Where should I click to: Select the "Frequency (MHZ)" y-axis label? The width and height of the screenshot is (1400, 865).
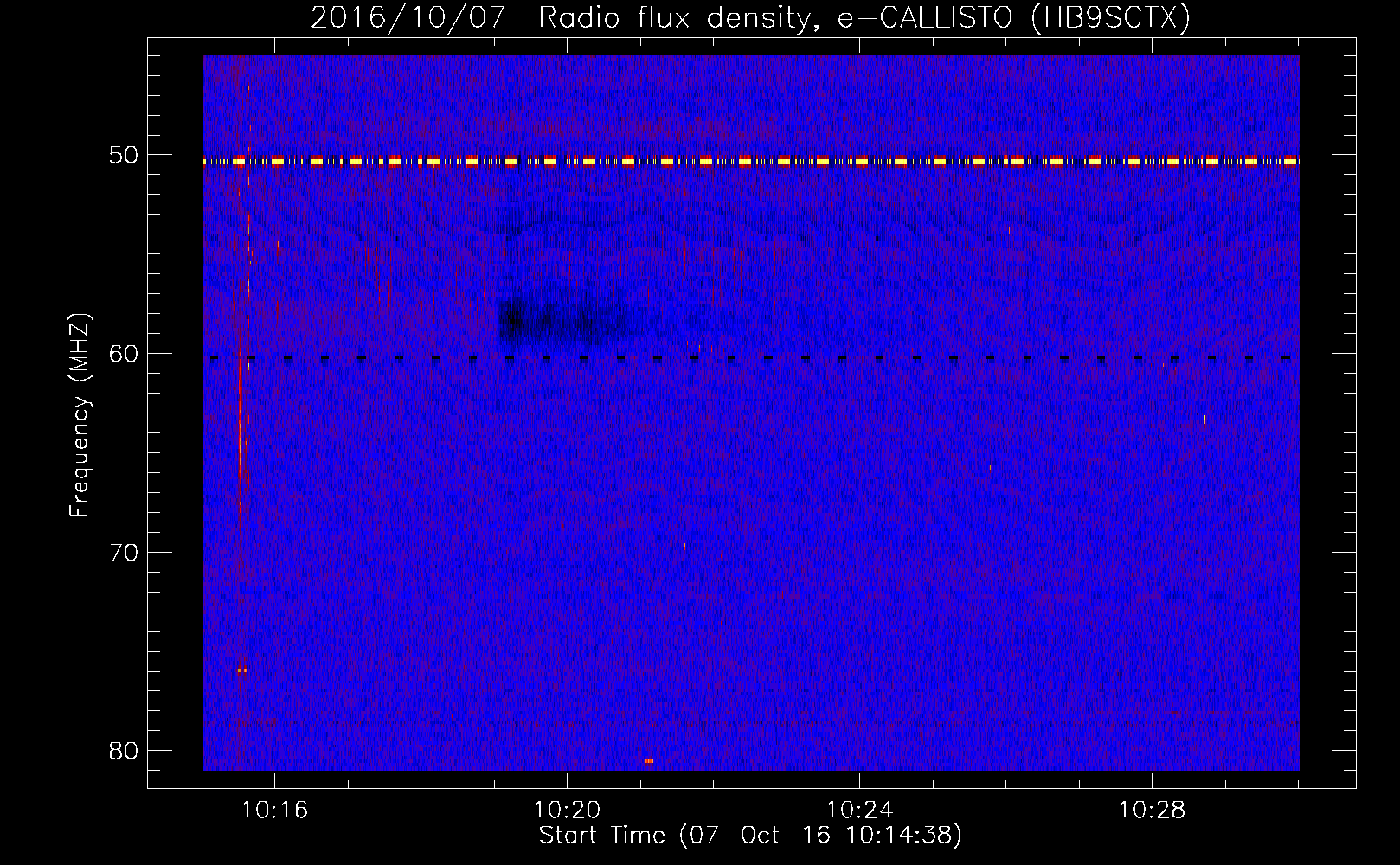coord(80,415)
